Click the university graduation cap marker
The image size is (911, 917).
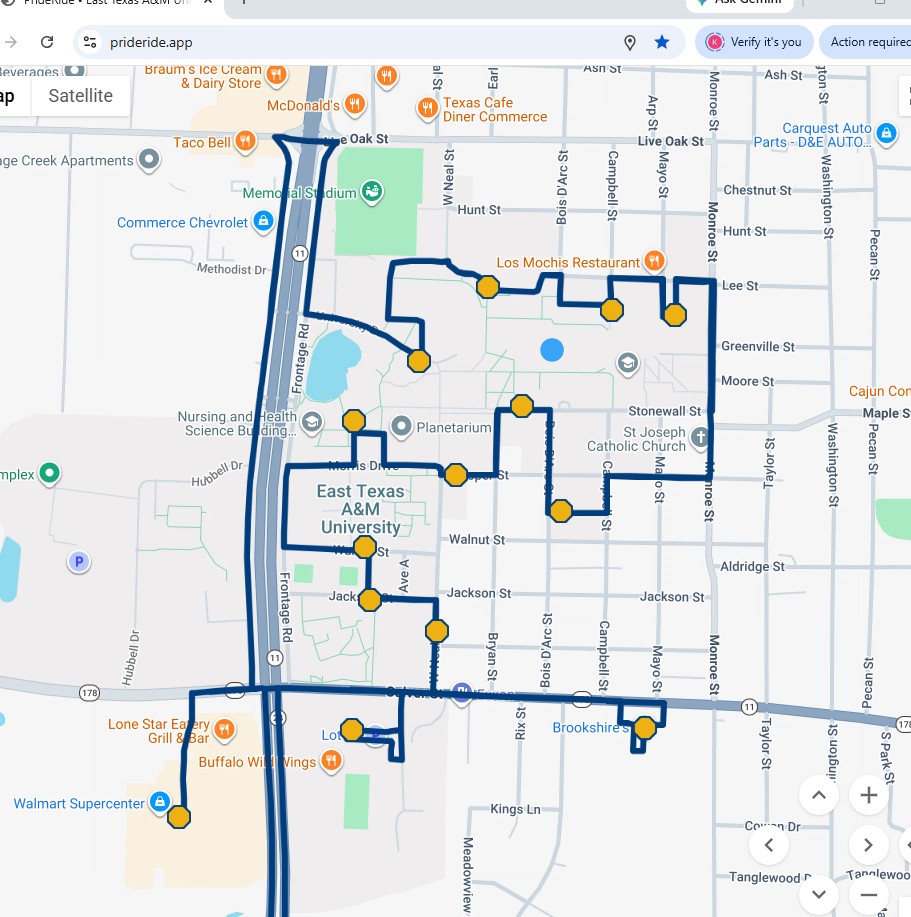627,363
